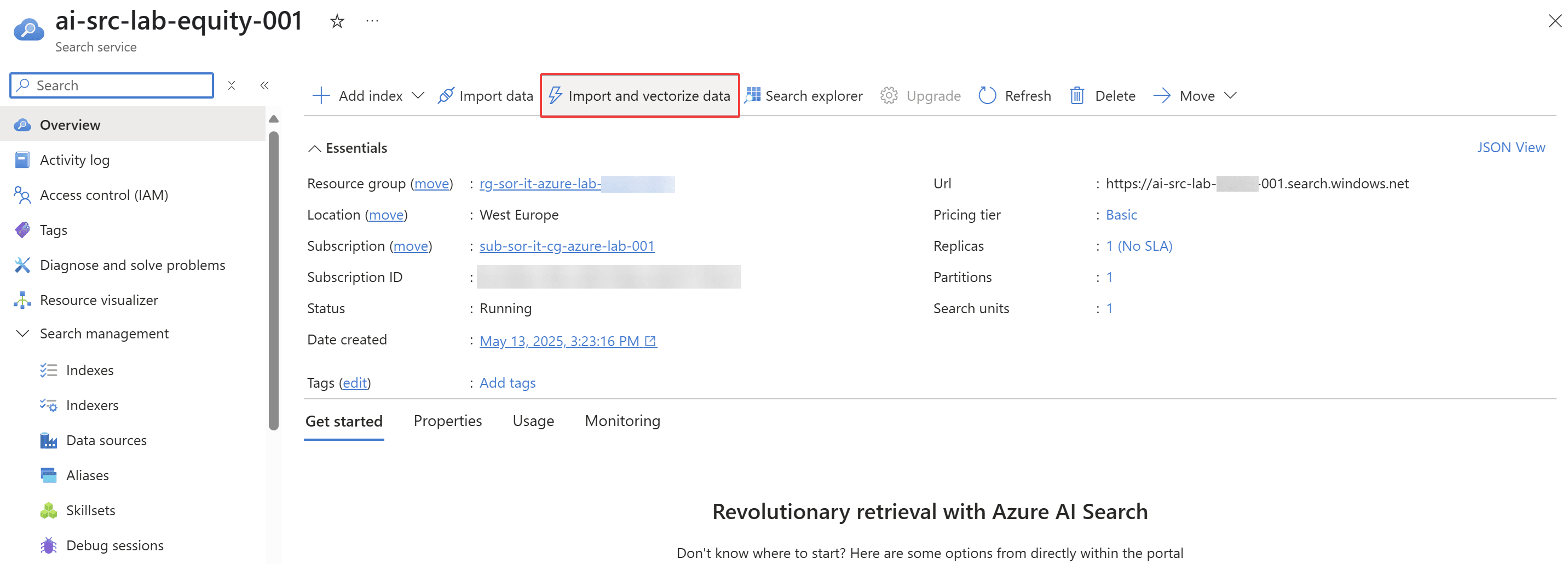
Task: Click the search service URL text
Action: pos(1257,183)
